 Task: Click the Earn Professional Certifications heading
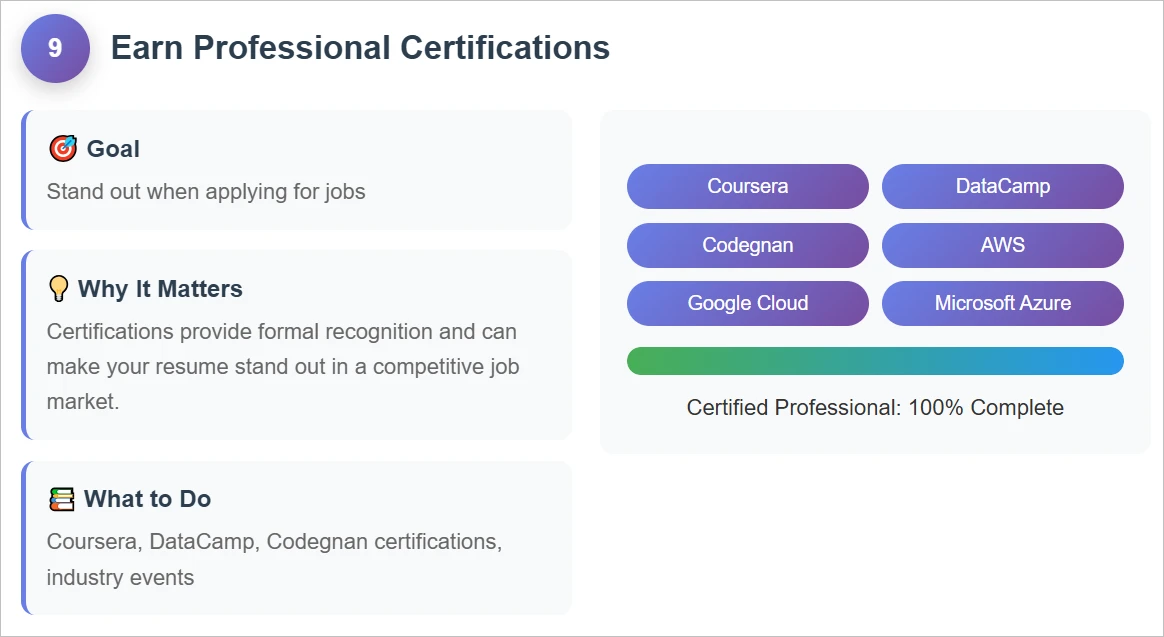pos(360,48)
